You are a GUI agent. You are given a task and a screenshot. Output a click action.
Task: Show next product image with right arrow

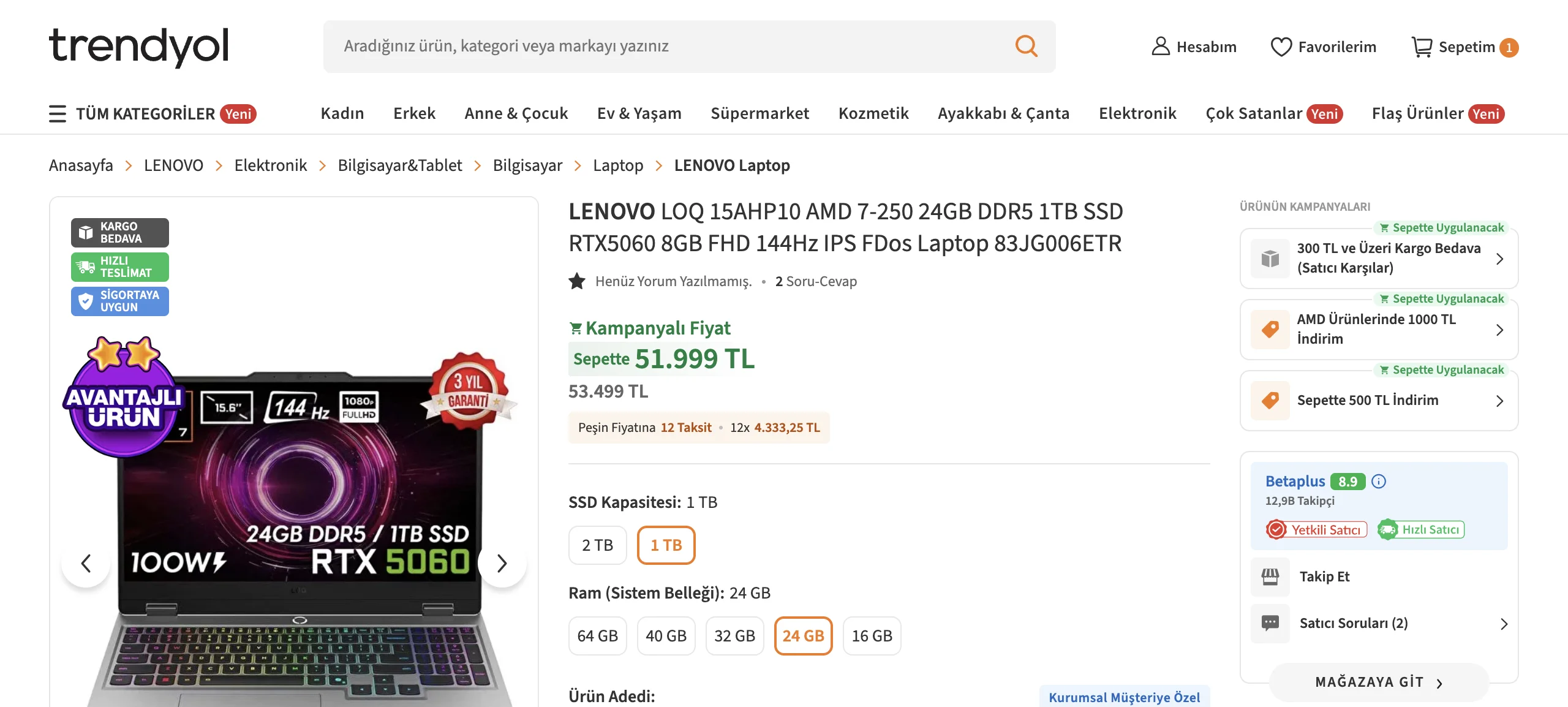[502, 563]
